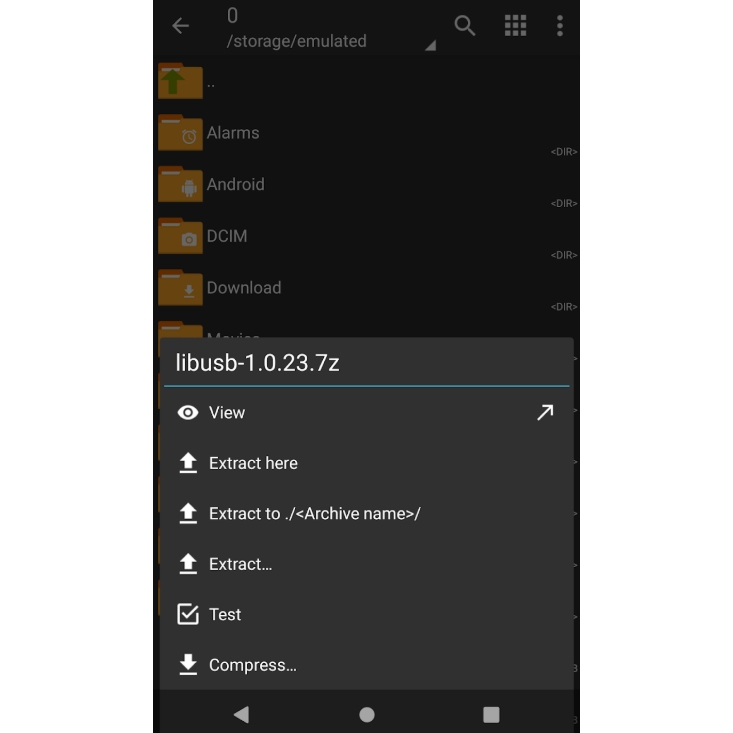Tap the <DIR> label of Download
The width and height of the screenshot is (733, 733).
[564, 307]
